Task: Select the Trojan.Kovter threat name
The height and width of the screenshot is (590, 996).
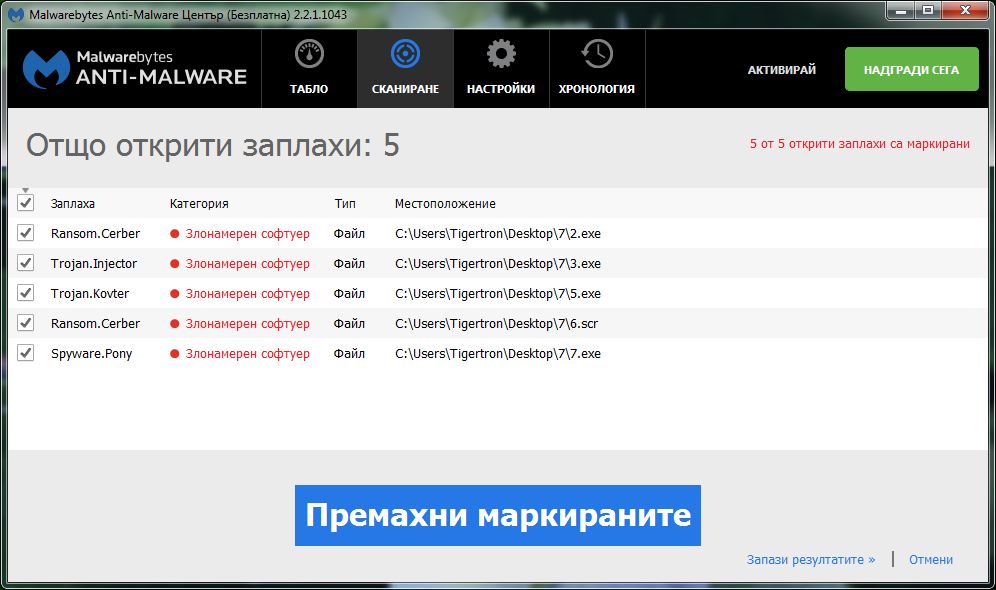Action: pyautogui.click(x=90, y=293)
